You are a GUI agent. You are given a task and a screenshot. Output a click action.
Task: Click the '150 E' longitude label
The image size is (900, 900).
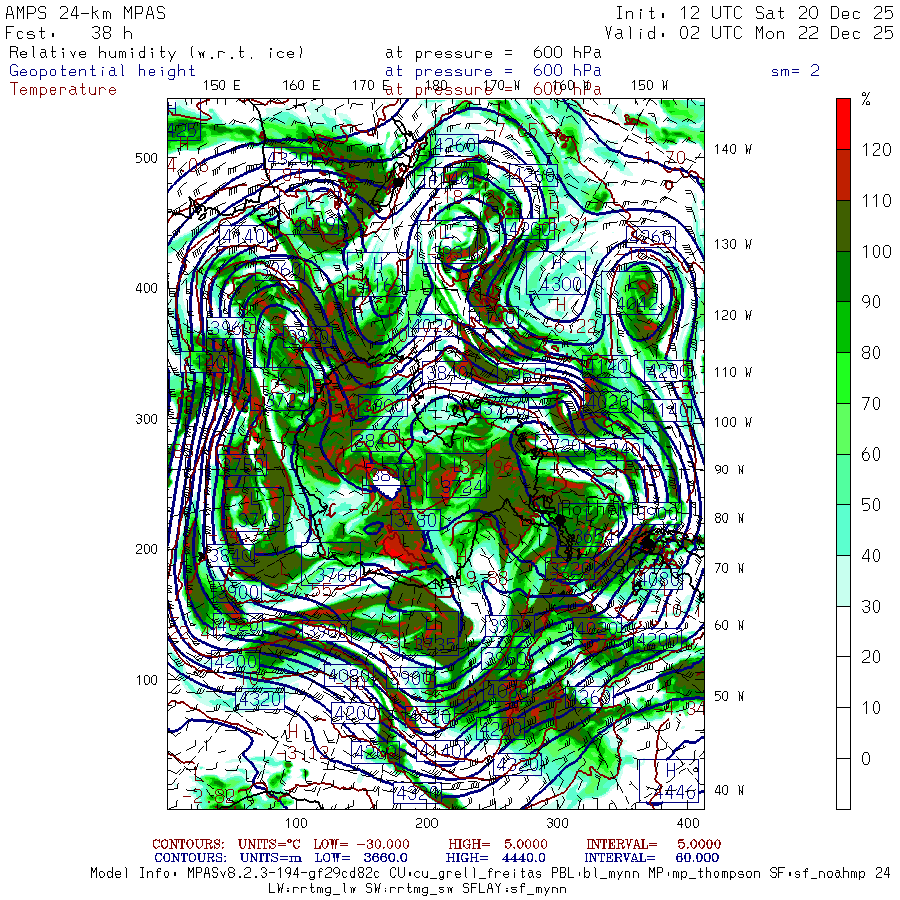click(222, 86)
